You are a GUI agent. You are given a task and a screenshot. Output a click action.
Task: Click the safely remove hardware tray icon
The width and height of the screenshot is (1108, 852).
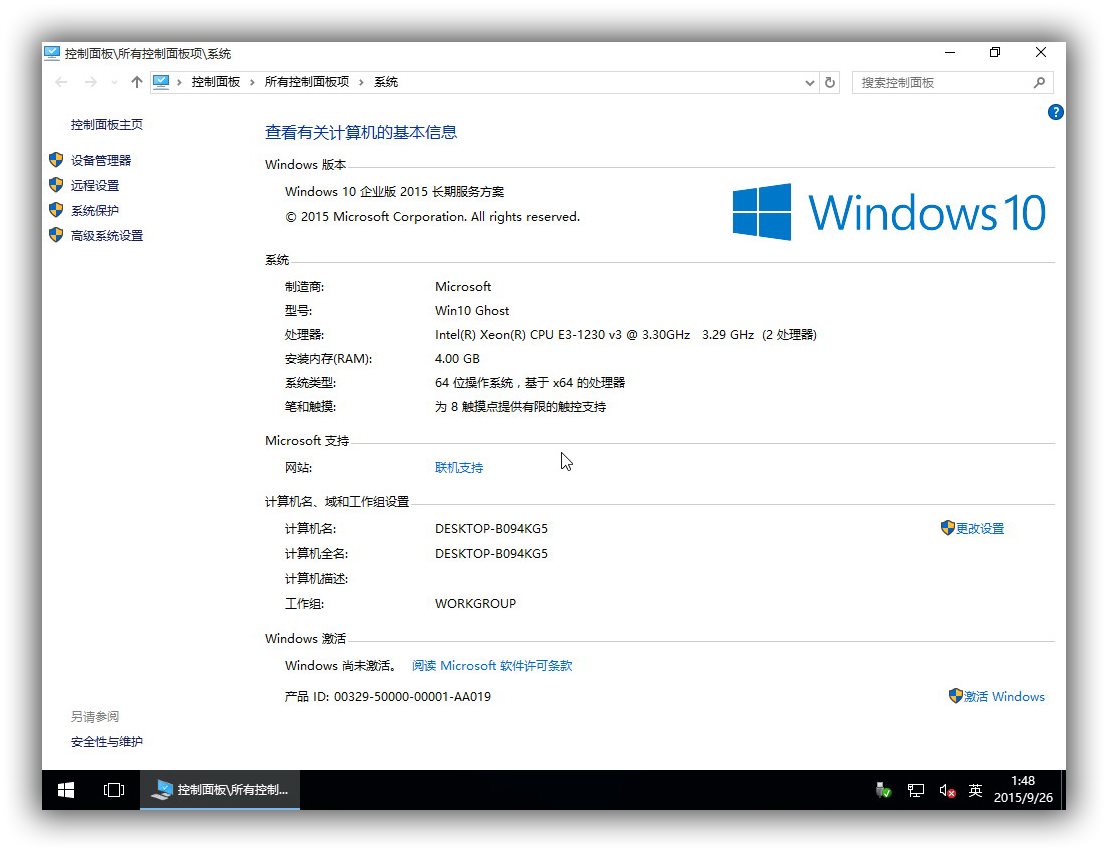coord(883,790)
